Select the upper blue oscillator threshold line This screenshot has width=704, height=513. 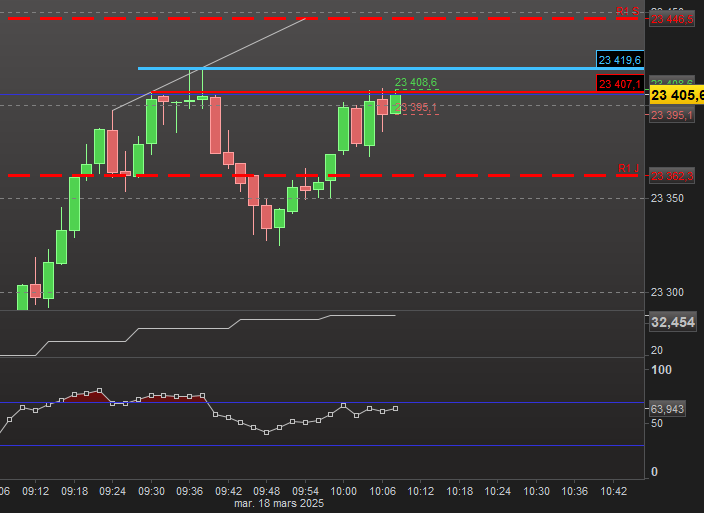coord(322,403)
